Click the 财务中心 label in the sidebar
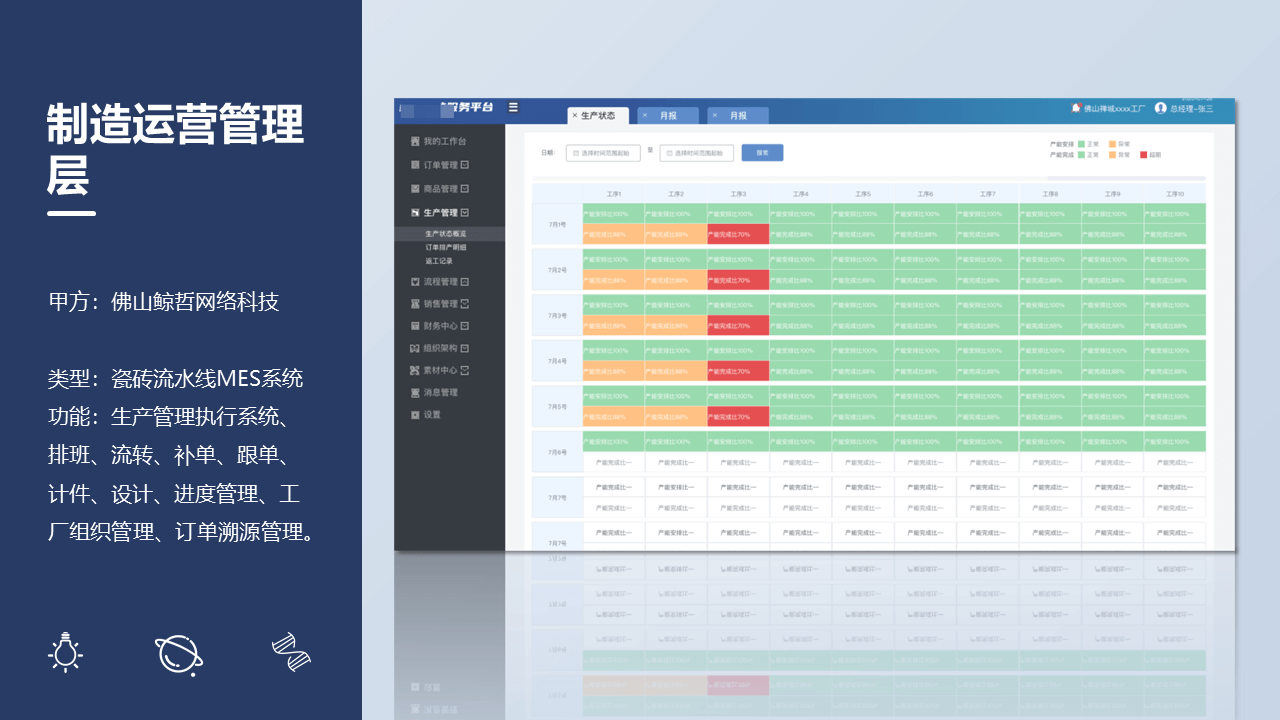 tap(441, 326)
